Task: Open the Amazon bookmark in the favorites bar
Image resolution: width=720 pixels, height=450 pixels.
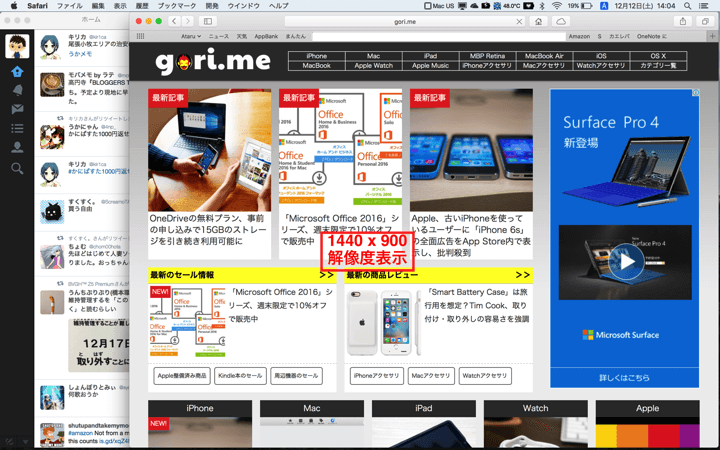Action: (x=579, y=36)
